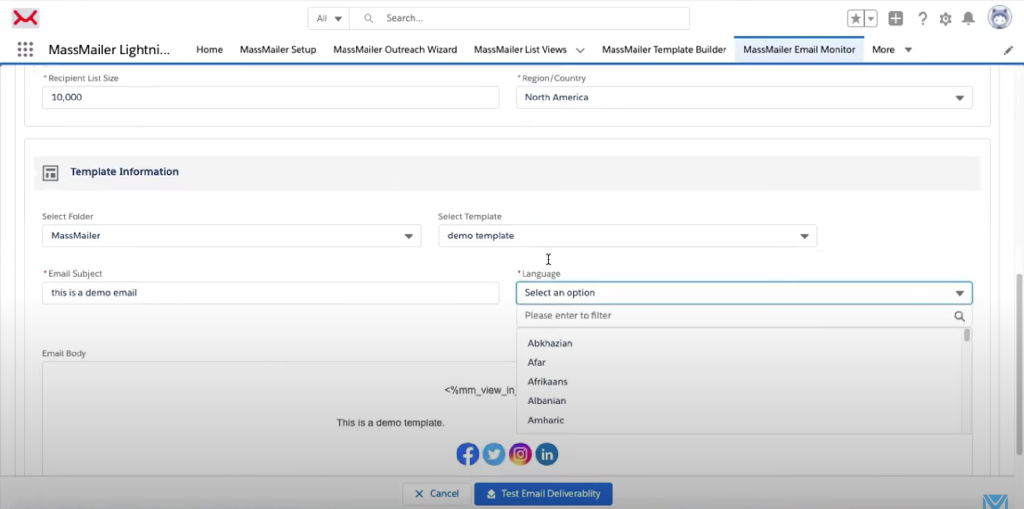
Task: Go to the MassMailer Setup tab
Action: tap(278, 50)
